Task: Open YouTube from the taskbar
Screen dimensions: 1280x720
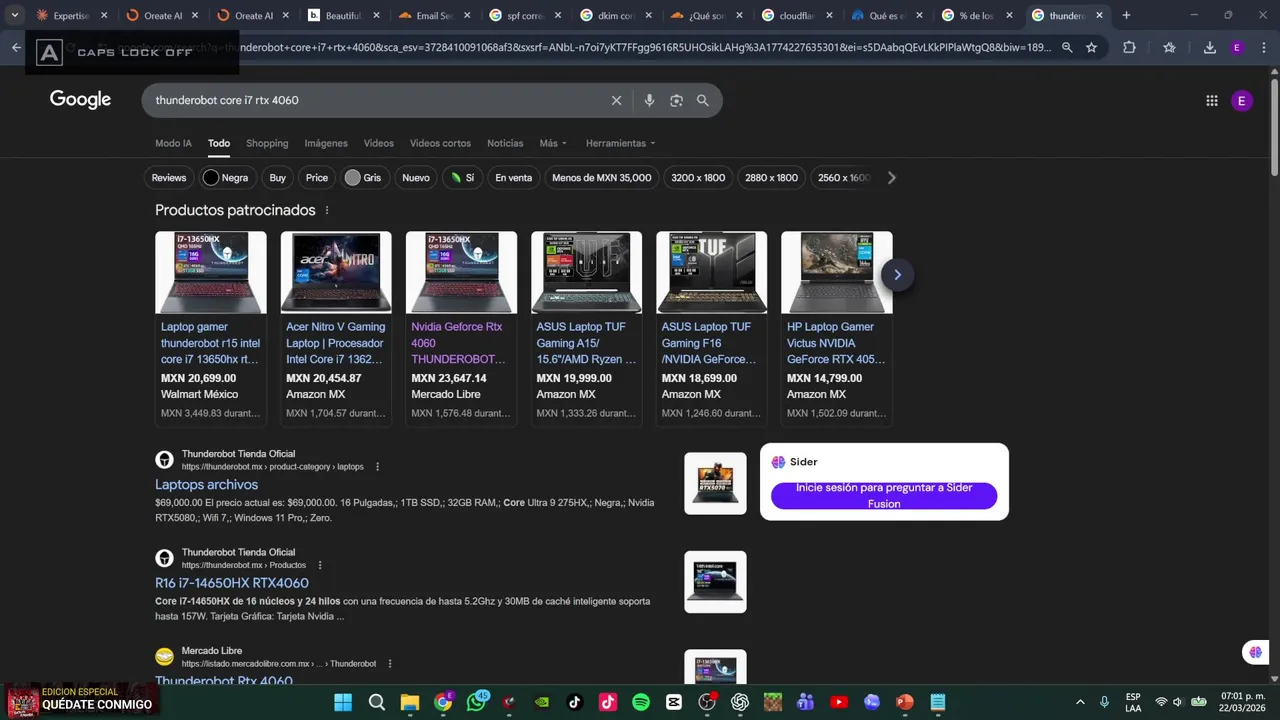Action: [x=839, y=702]
